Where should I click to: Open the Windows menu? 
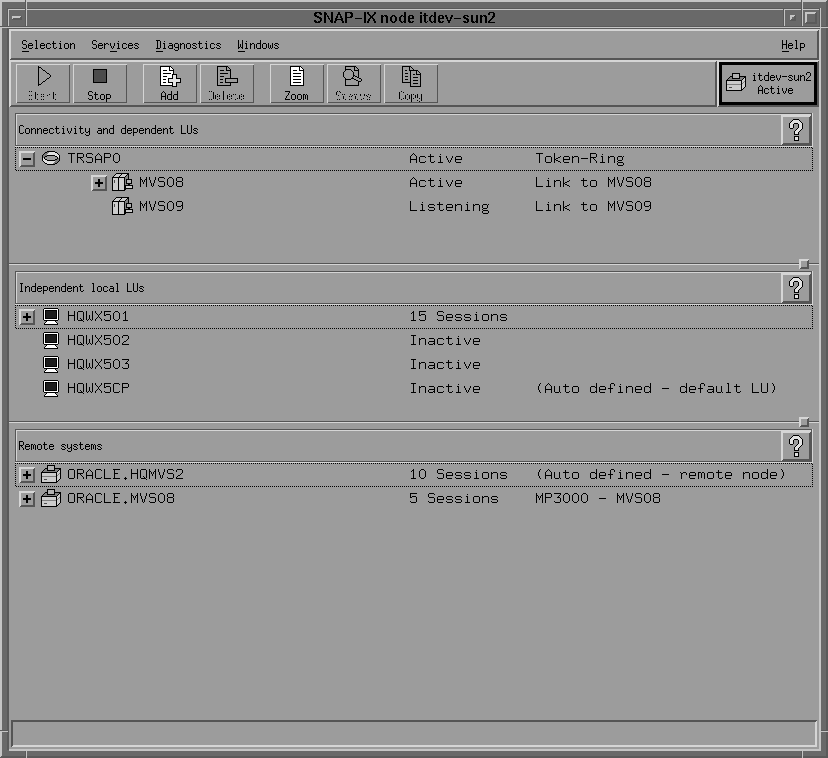[257, 45]
